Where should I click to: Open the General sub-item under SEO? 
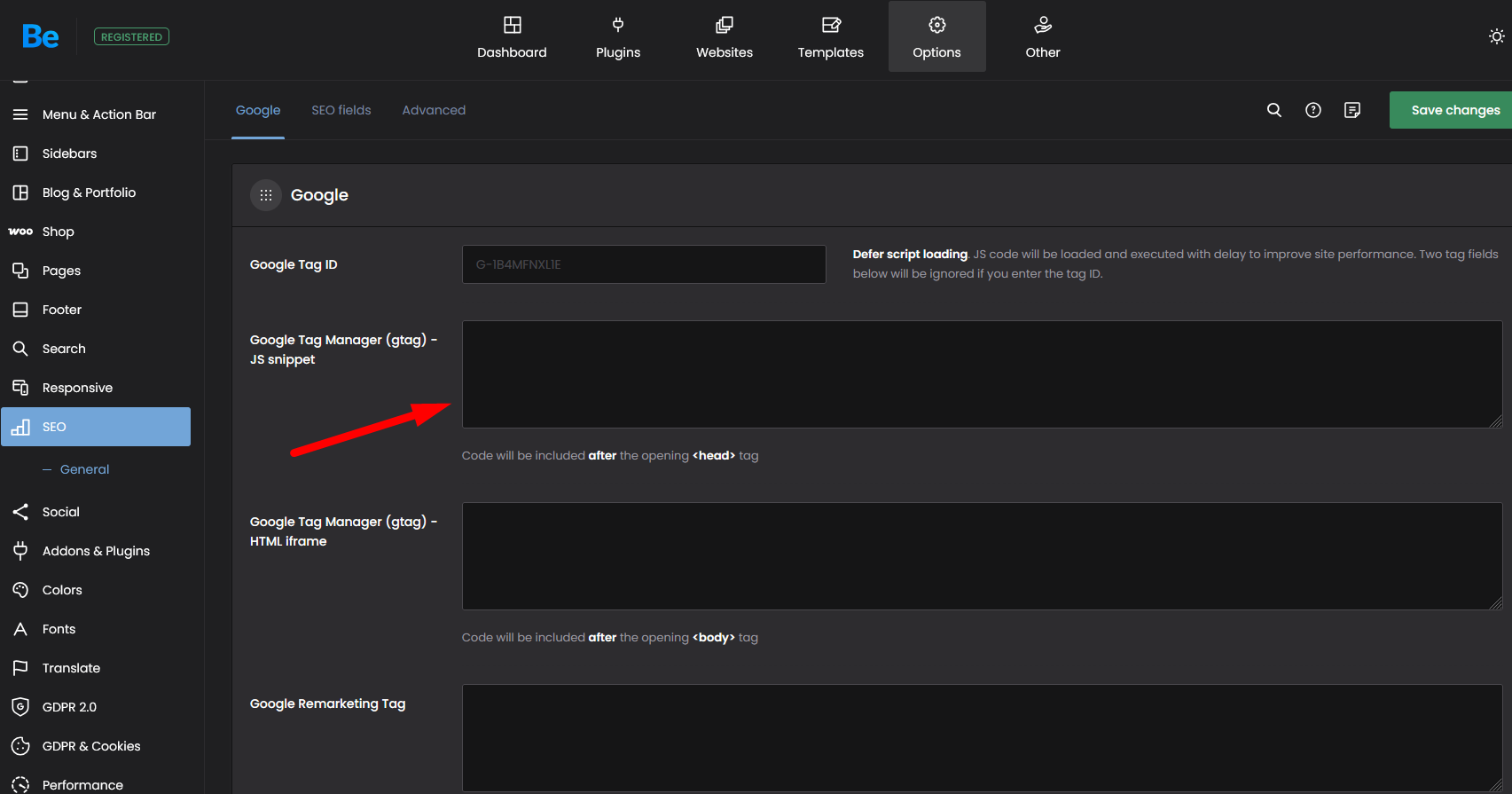point(84,469)
